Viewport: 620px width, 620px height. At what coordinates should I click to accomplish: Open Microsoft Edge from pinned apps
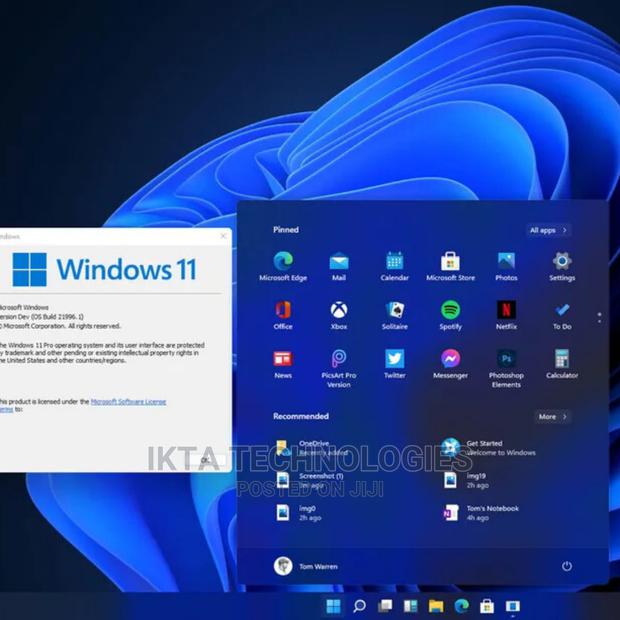(283, 266)
